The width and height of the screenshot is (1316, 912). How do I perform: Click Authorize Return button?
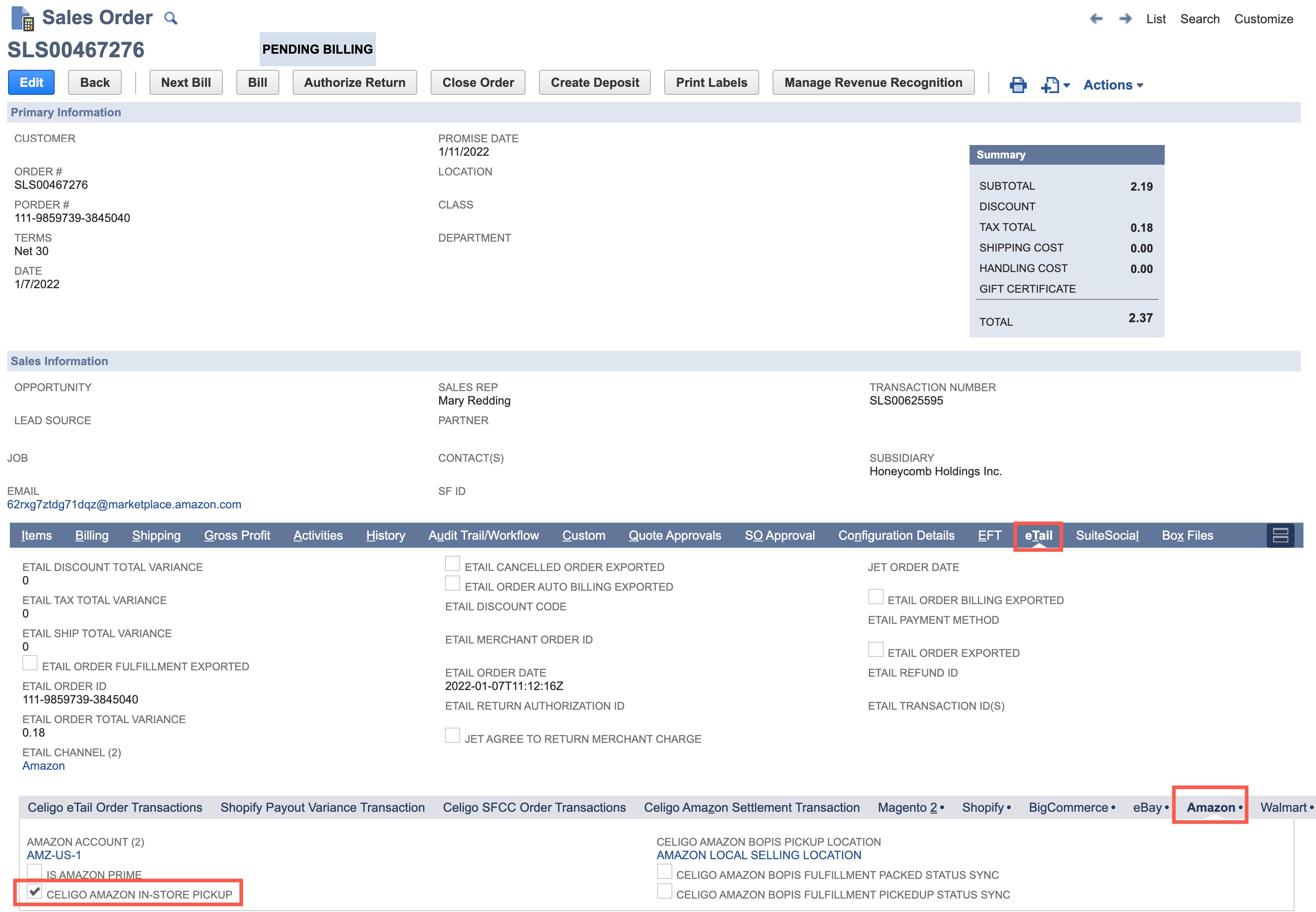355,82
